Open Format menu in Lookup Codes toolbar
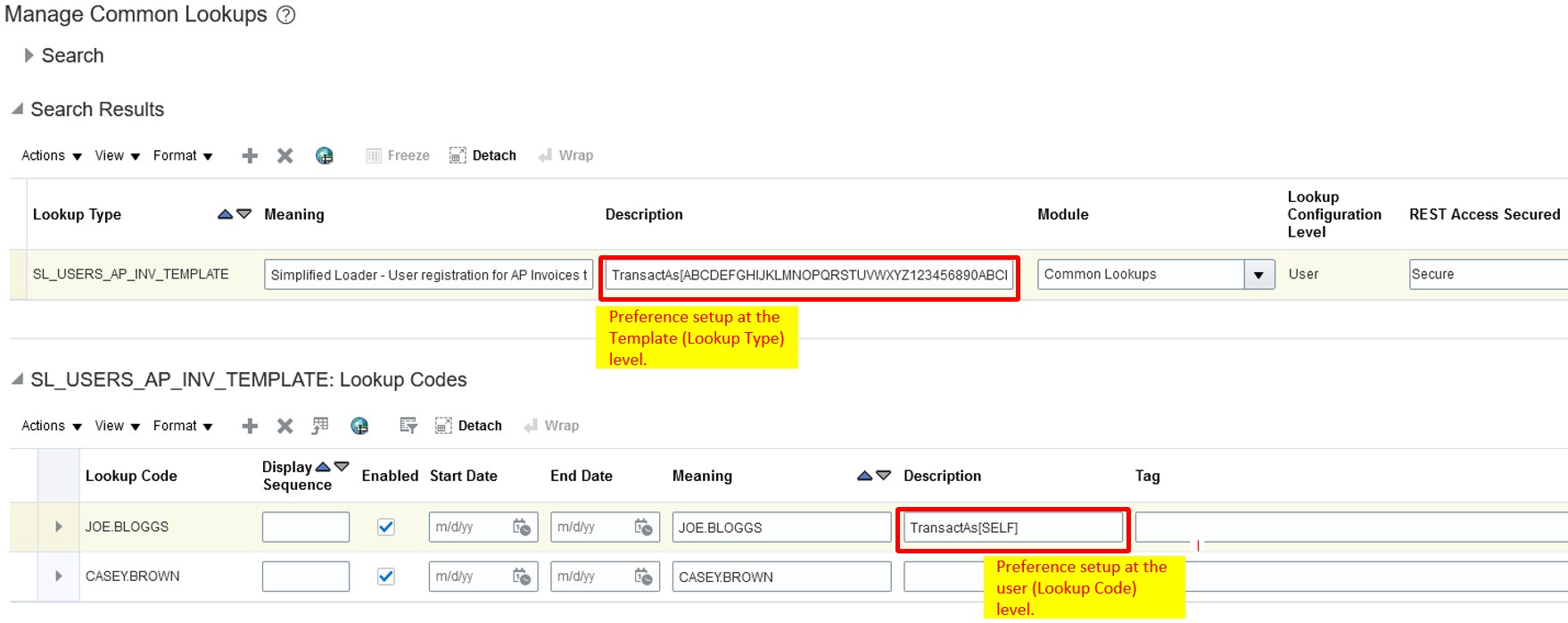 (182, 426)
